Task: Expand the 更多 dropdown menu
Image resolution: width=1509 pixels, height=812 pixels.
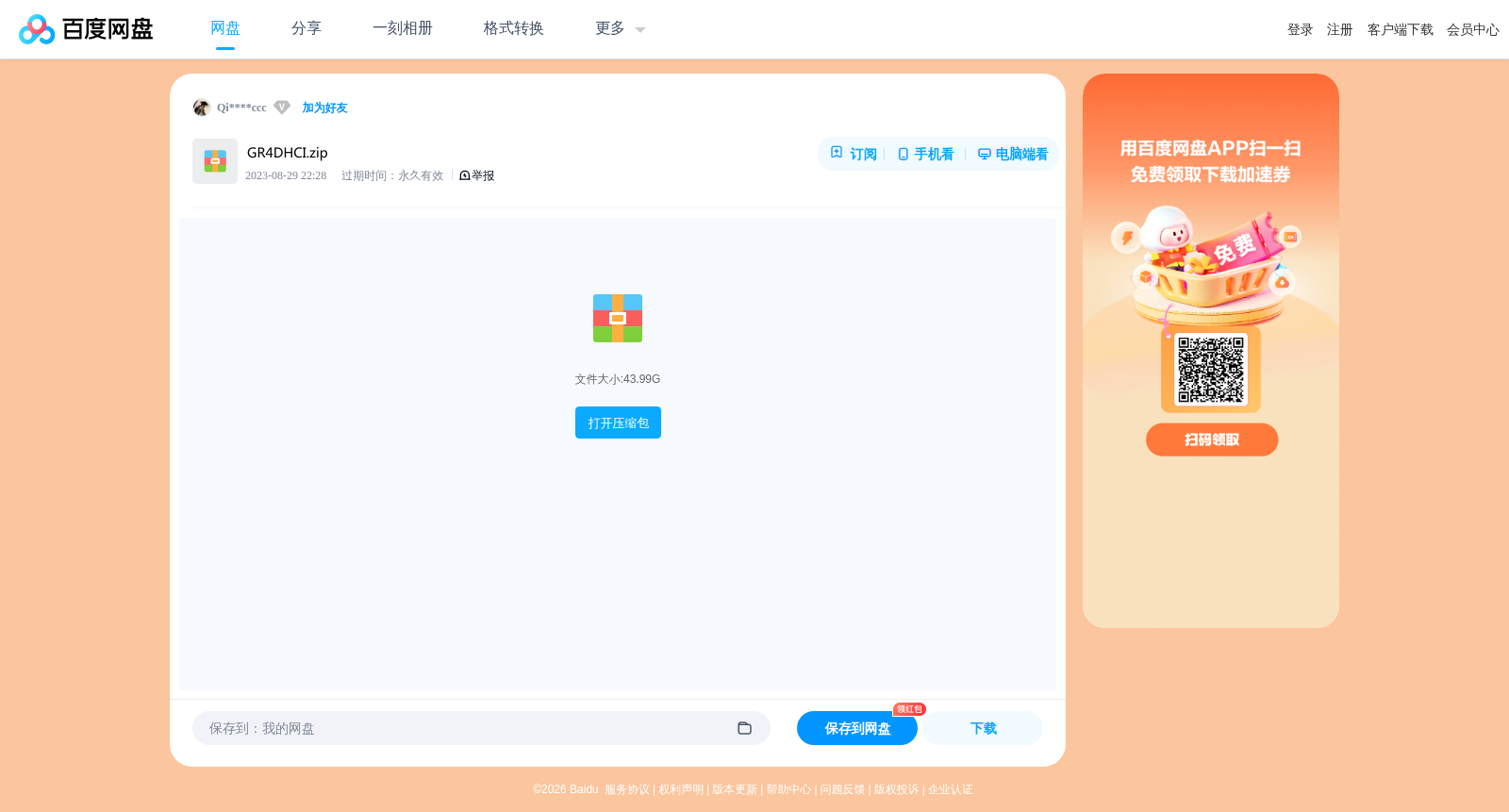Action: click(621, 28)
